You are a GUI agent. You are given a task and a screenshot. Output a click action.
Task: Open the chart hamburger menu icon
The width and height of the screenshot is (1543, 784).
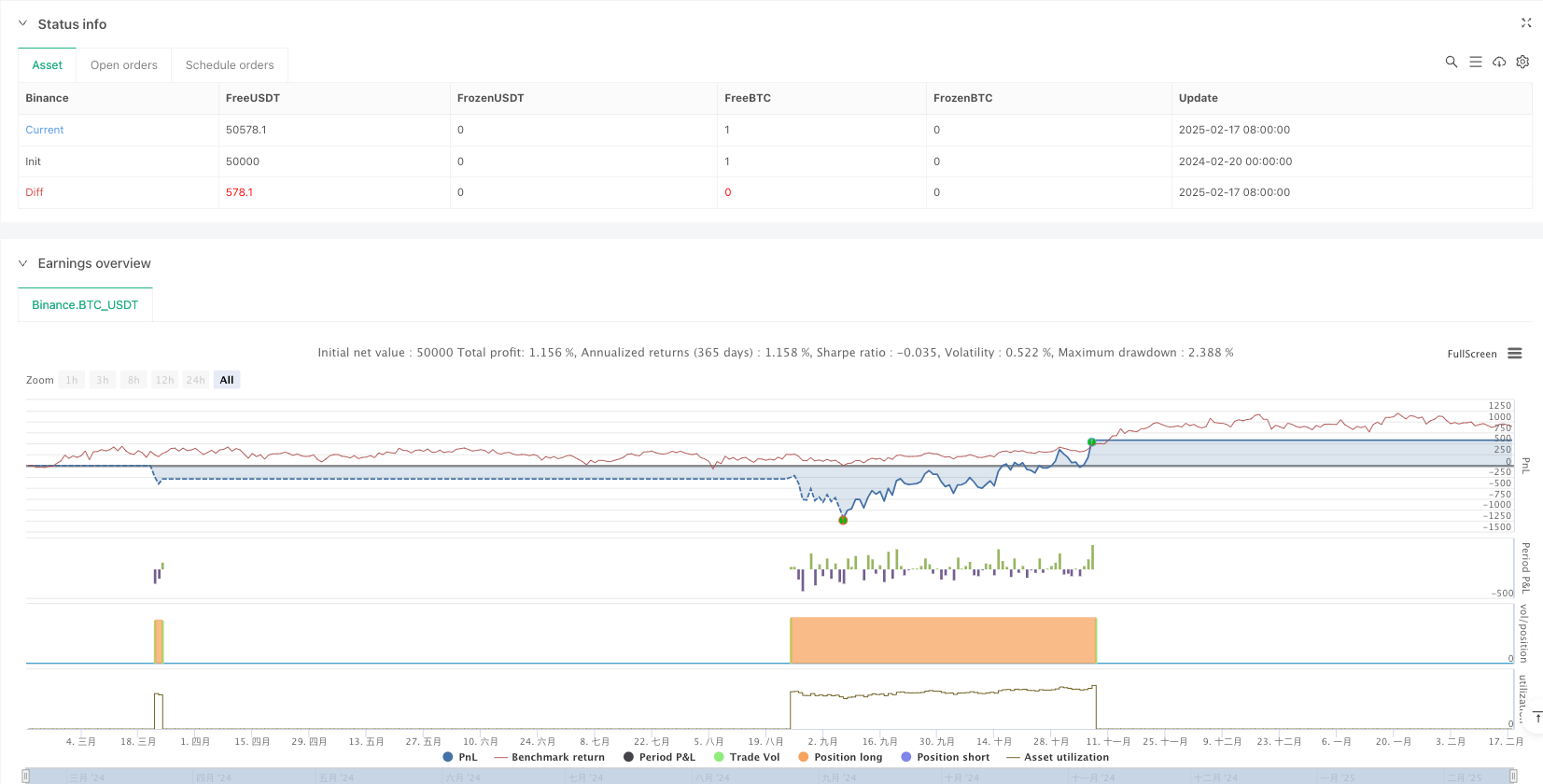pyautogui.click(x=1515, y=354)
